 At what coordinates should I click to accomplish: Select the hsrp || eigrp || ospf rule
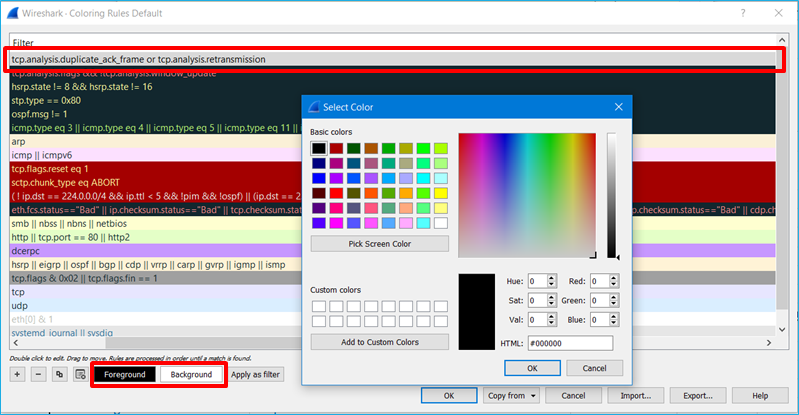click(155, 265)
